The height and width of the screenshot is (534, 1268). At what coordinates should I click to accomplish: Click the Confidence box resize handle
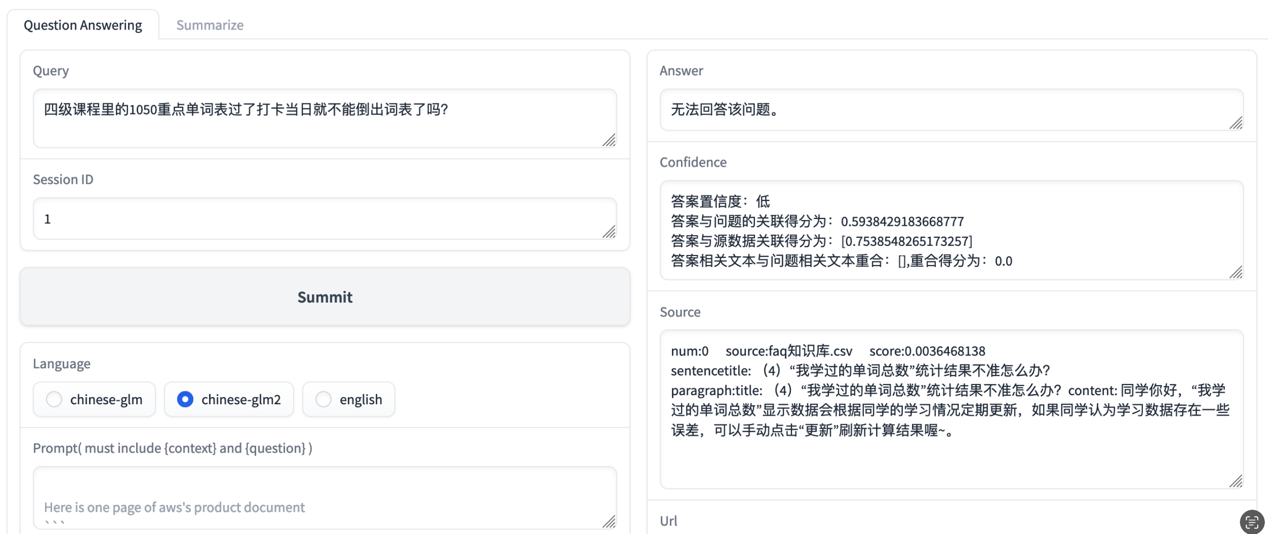pyautogui.click(x=1236, y=272)
